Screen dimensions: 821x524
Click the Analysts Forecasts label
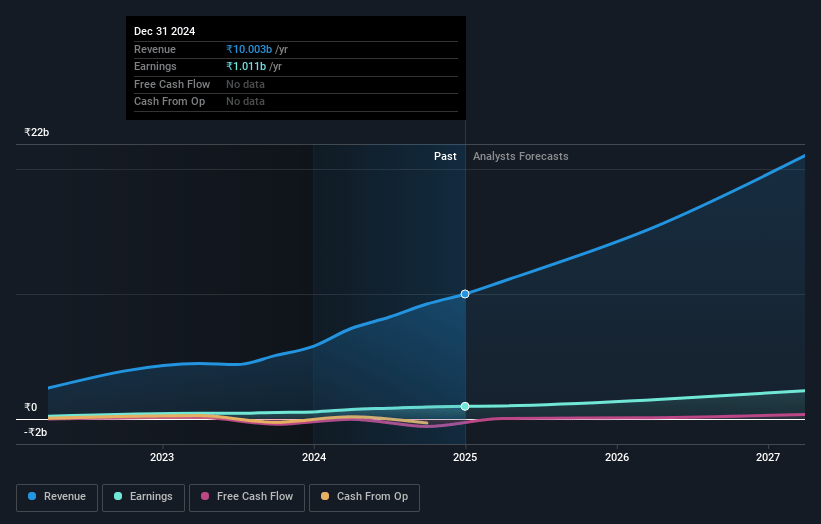[520, 156]
